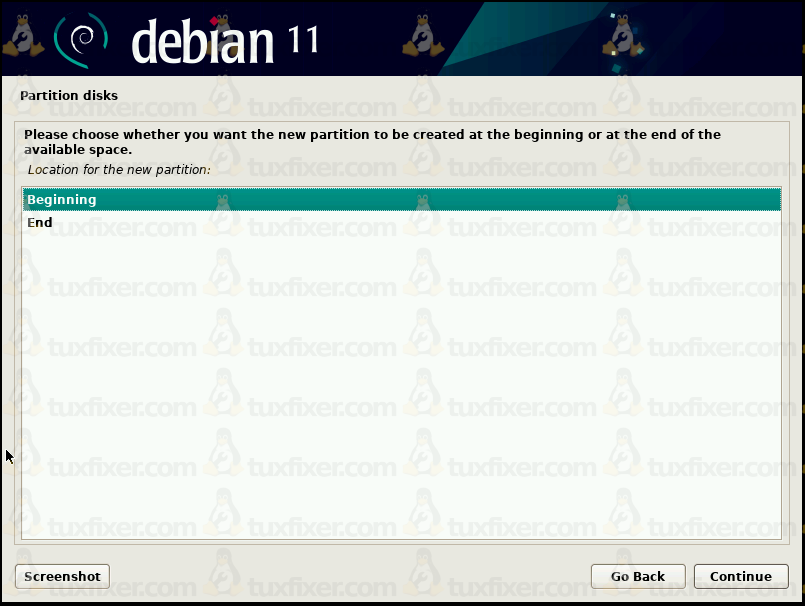The width and height of the screenshot is (805, 606).
Task: Go Back to the previous step
Action: tap(638, 576)
